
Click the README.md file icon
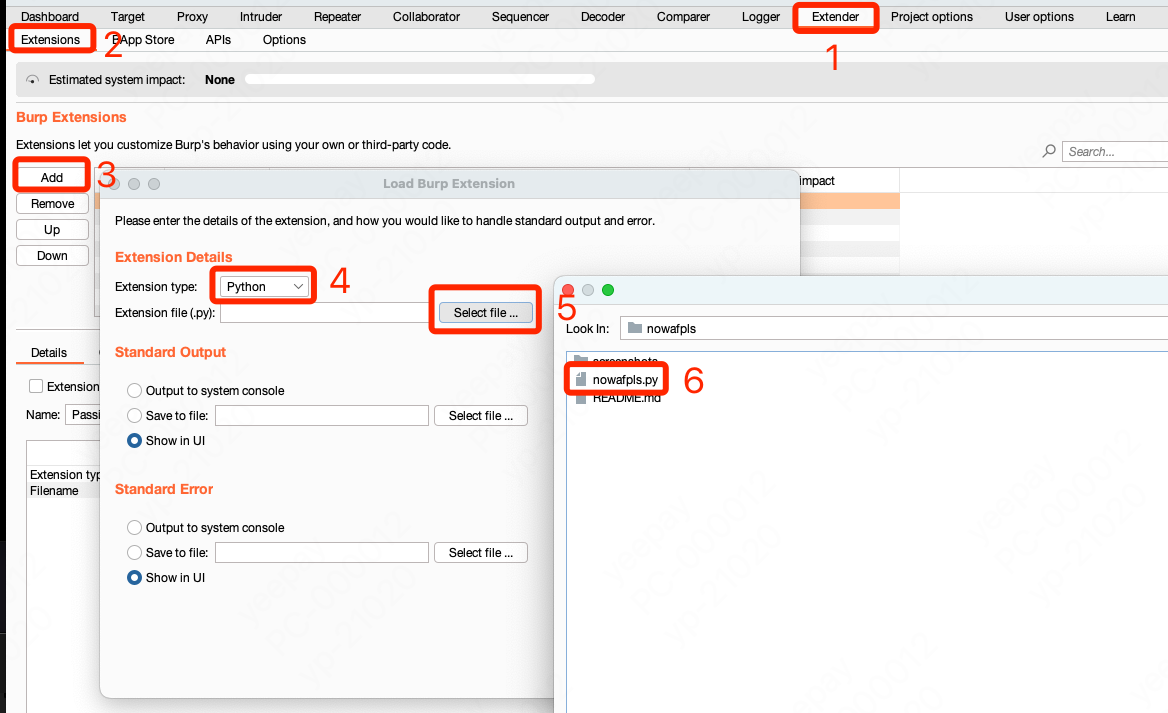pyautogui.click(x=581, y=398)
